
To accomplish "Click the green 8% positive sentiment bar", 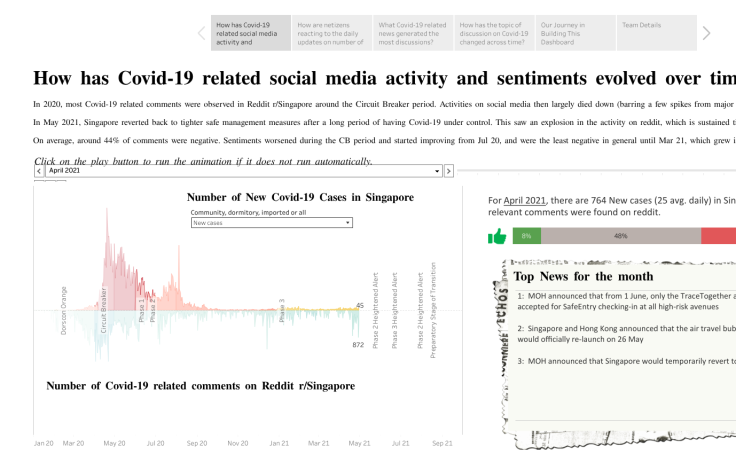I will tap(527, 236).
